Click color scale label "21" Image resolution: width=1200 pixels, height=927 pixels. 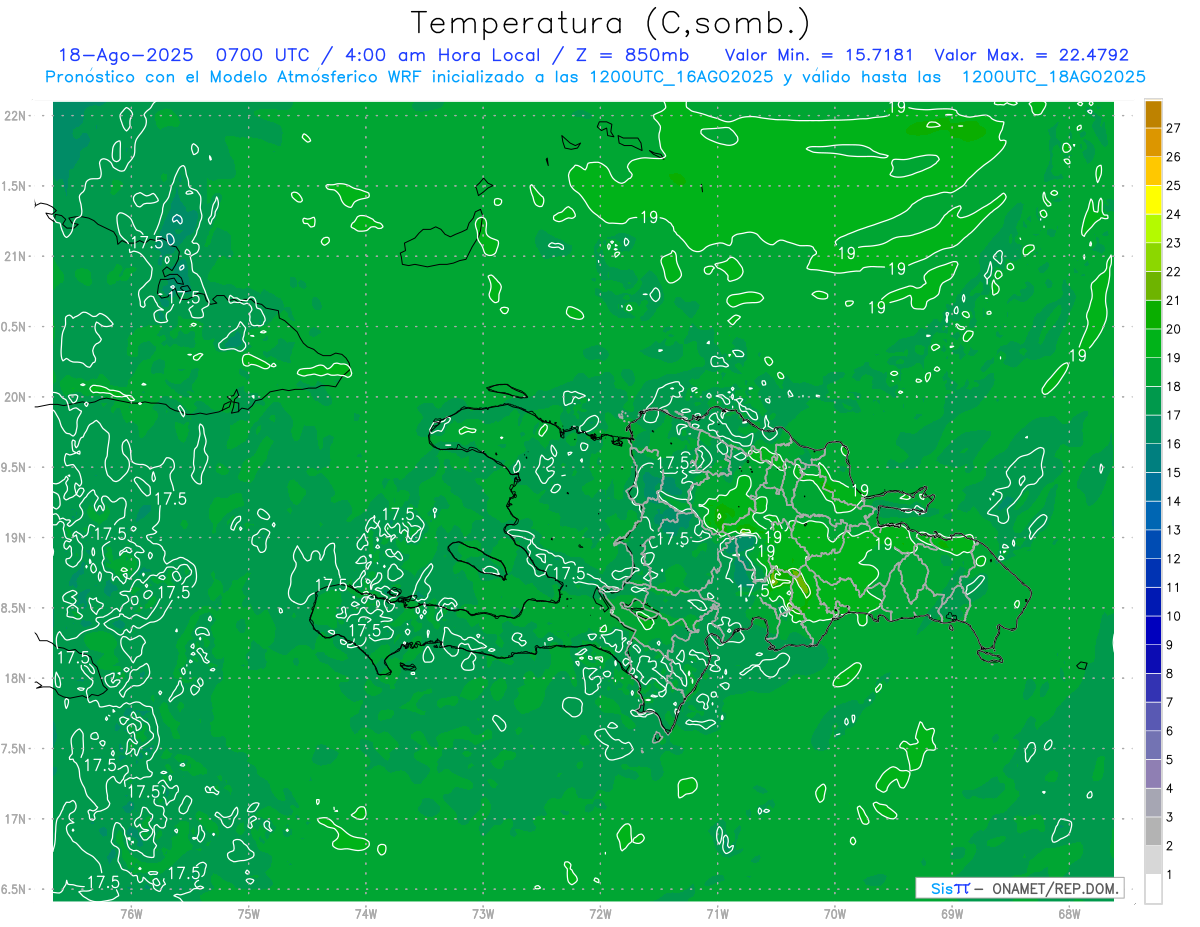1174,300
